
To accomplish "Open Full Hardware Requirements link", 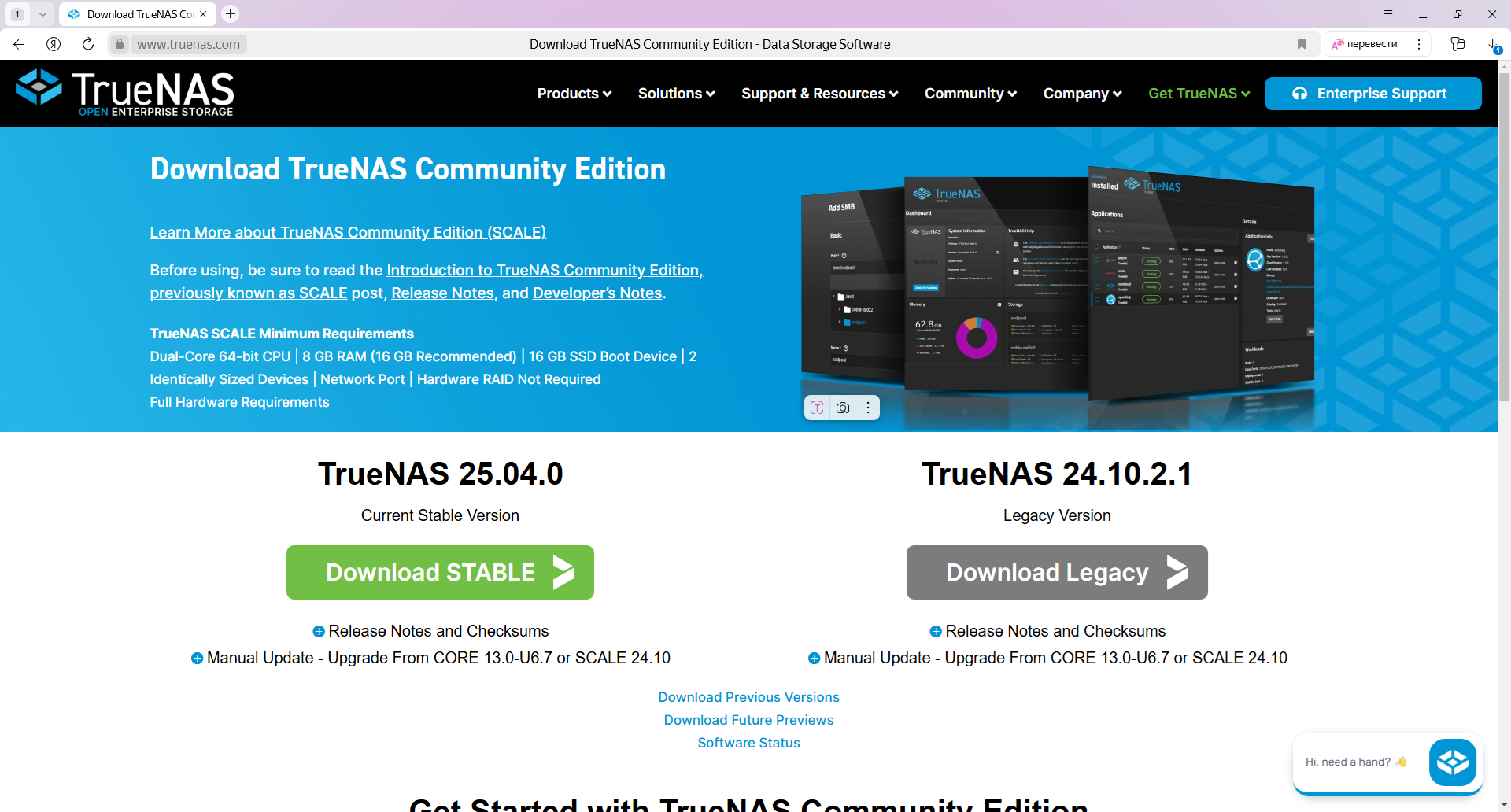I will click(239, 402).
